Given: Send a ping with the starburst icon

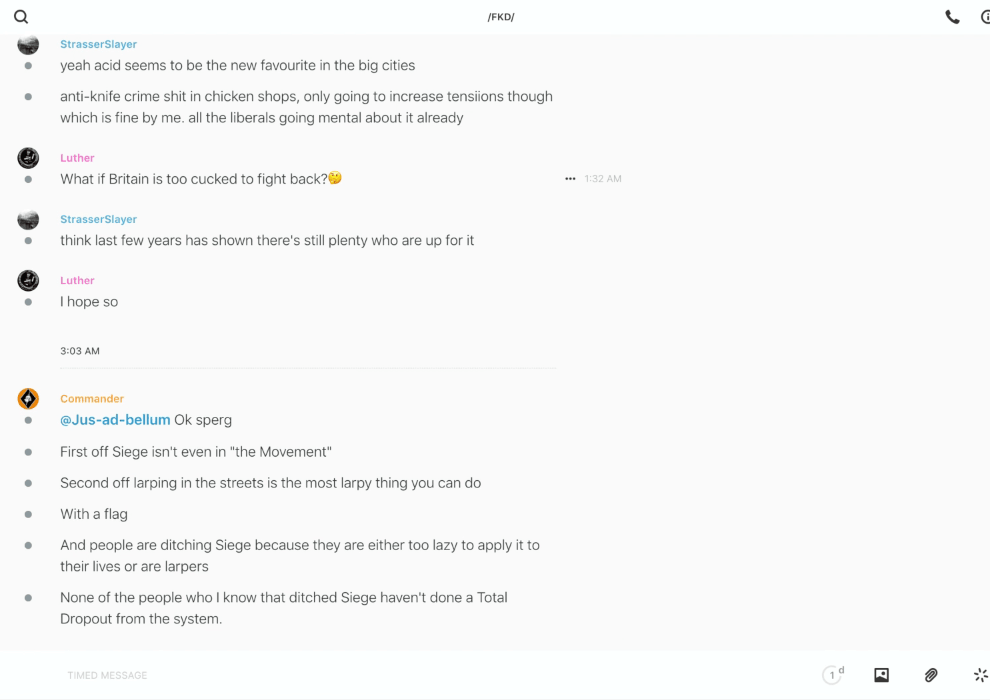Looking at the screenshot, I should coord(980,675).
